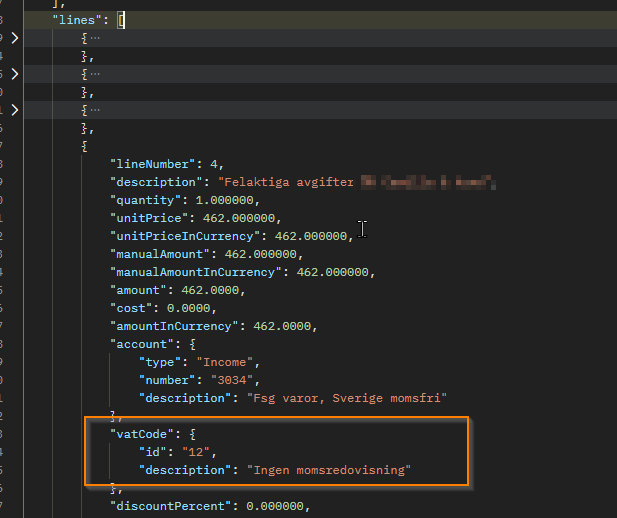Click the text "Fsg varor, Sverige momsfri"
617x518 pixels.
click(x=347, y=398)
